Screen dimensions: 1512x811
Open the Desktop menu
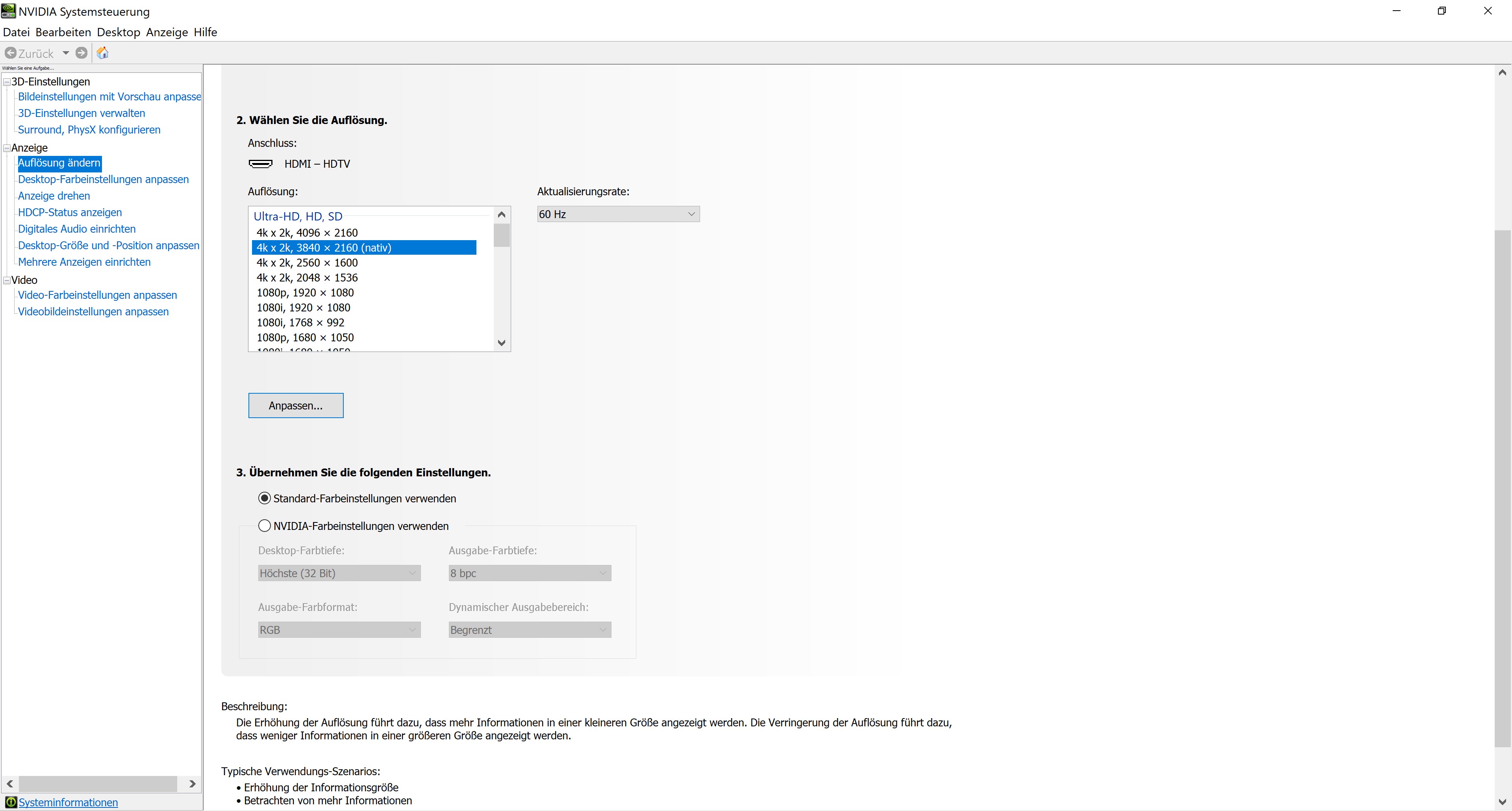[118, 32]
